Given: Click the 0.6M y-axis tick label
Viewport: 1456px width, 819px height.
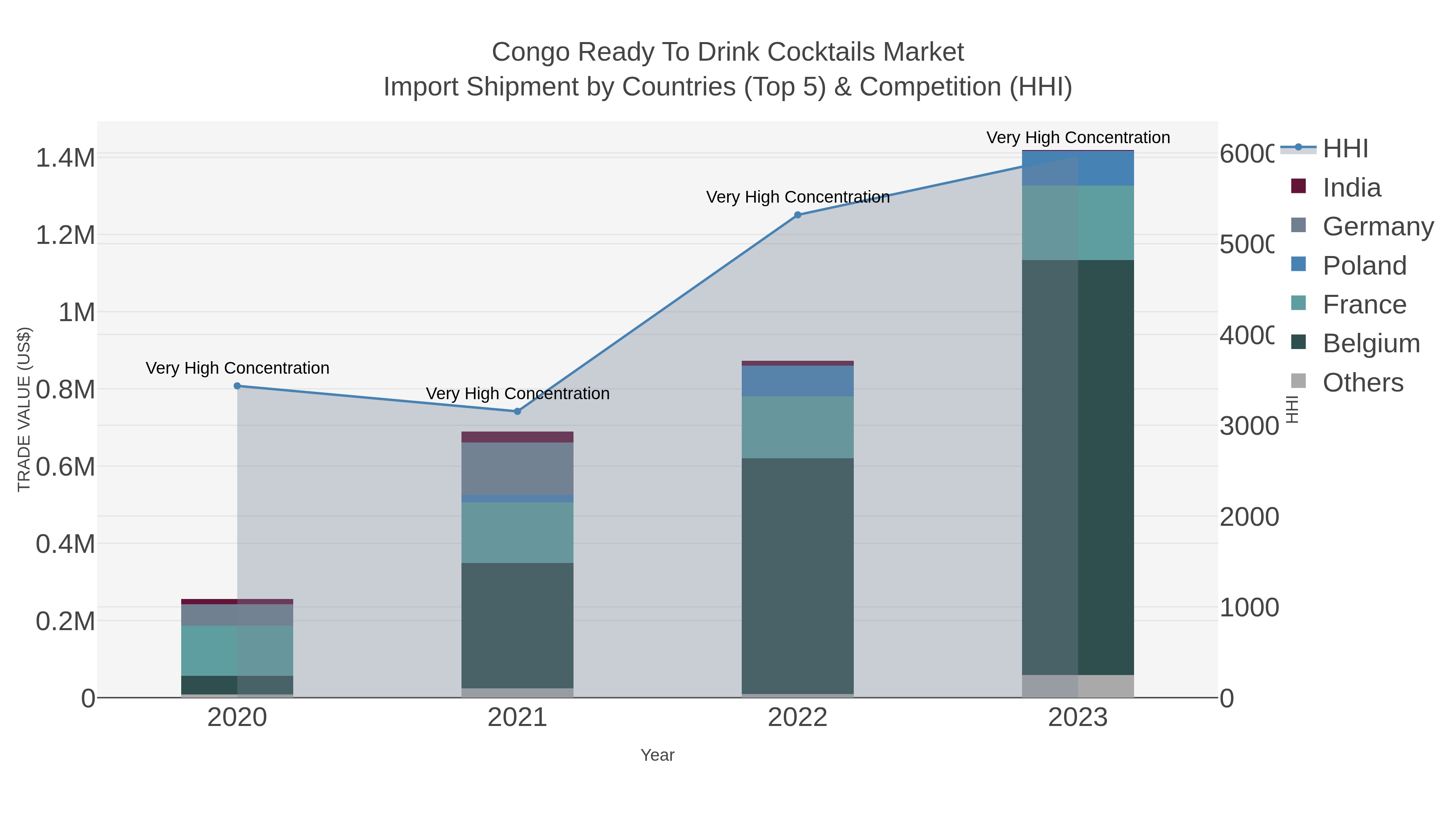Looking at the screenshot, I should pos(65,467).
